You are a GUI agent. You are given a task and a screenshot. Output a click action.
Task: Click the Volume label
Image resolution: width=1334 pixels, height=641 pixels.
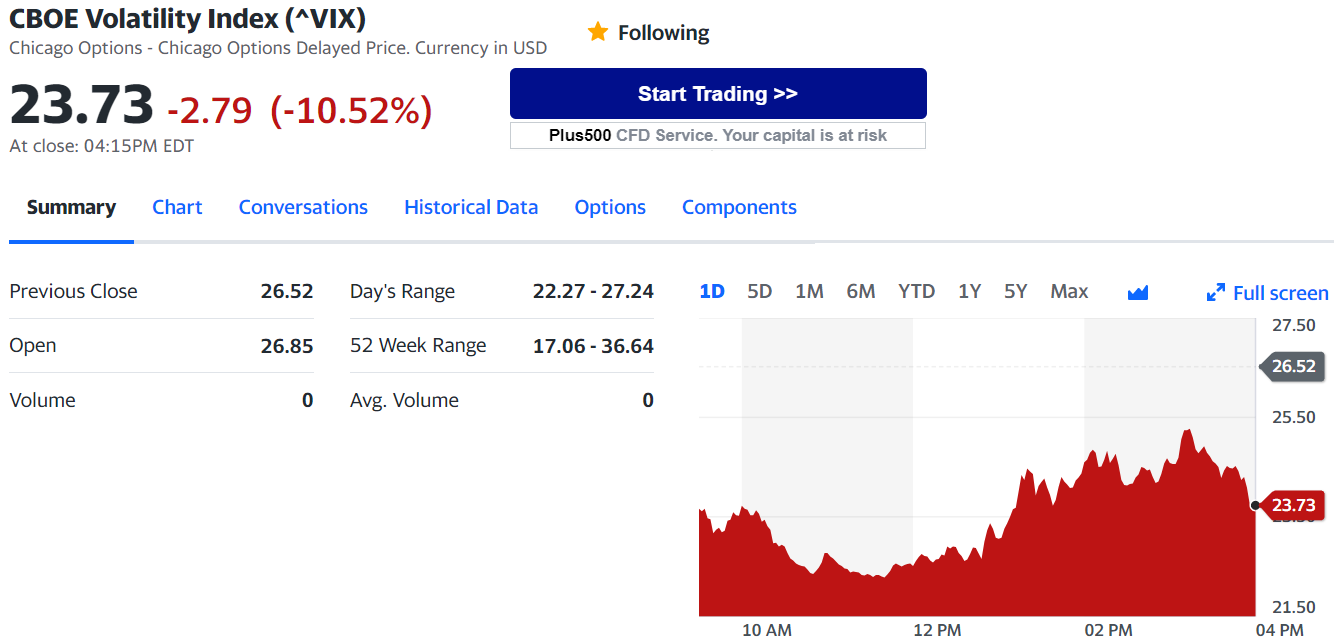click(x=42, y=400)
